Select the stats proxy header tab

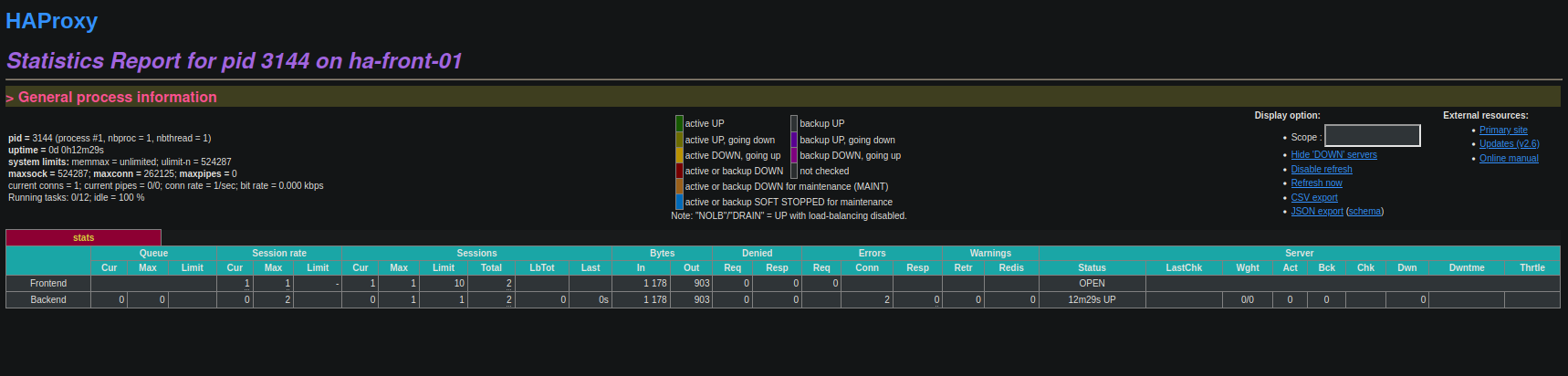(x=83, y=237)
